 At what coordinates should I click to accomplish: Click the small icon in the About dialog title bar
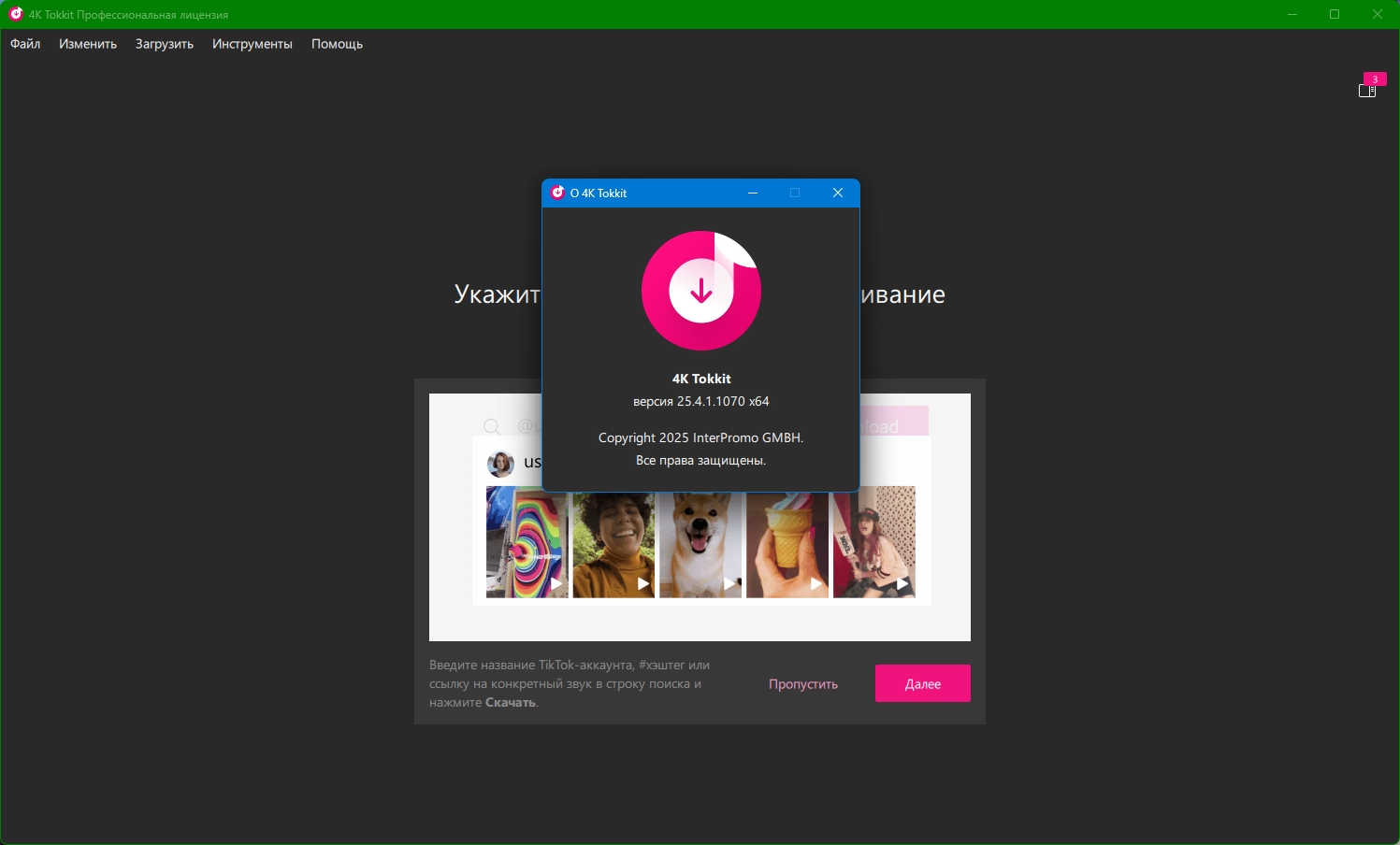click(557, 193)
